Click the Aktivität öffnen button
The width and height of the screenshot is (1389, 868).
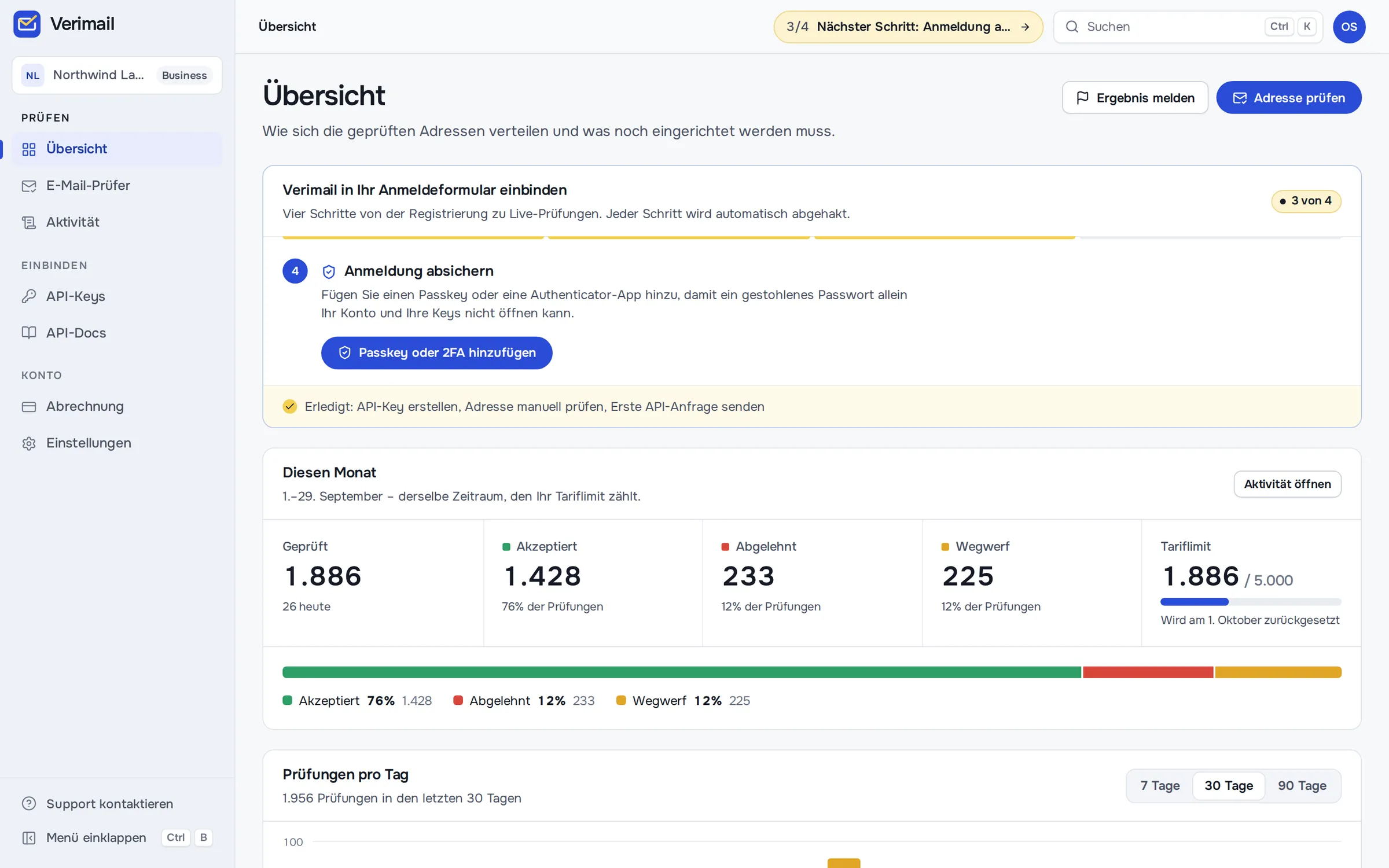click(1287, 484)
